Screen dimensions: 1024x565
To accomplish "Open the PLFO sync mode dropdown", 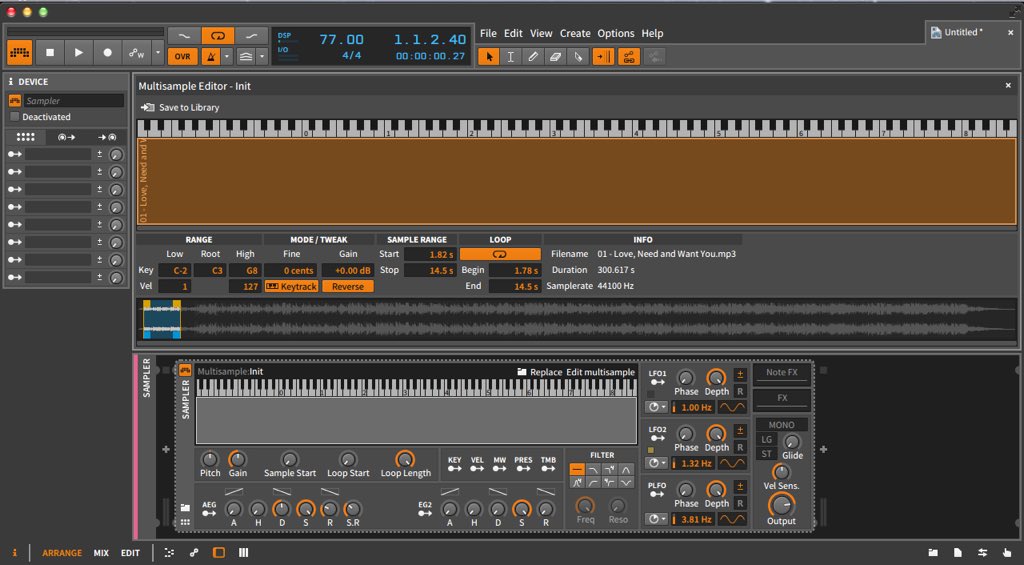I will [x=656, y=519].
